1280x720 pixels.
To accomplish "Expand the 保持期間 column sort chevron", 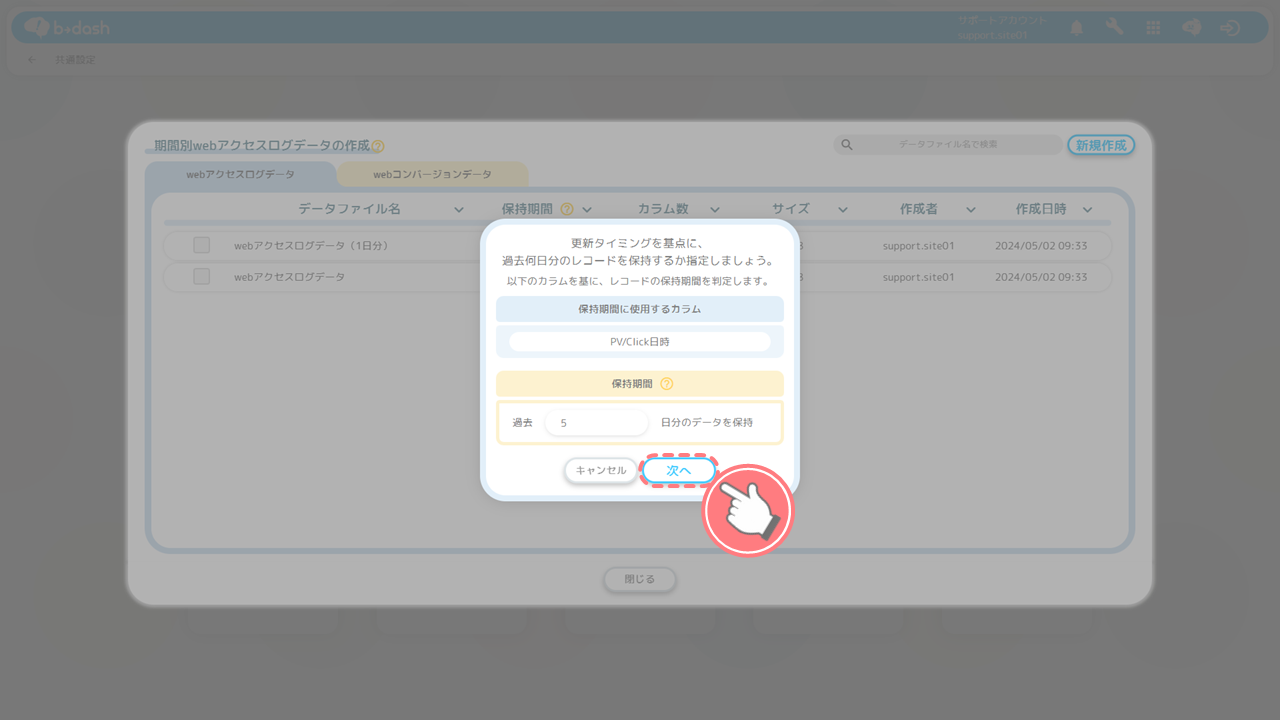I will click(587, 209).
